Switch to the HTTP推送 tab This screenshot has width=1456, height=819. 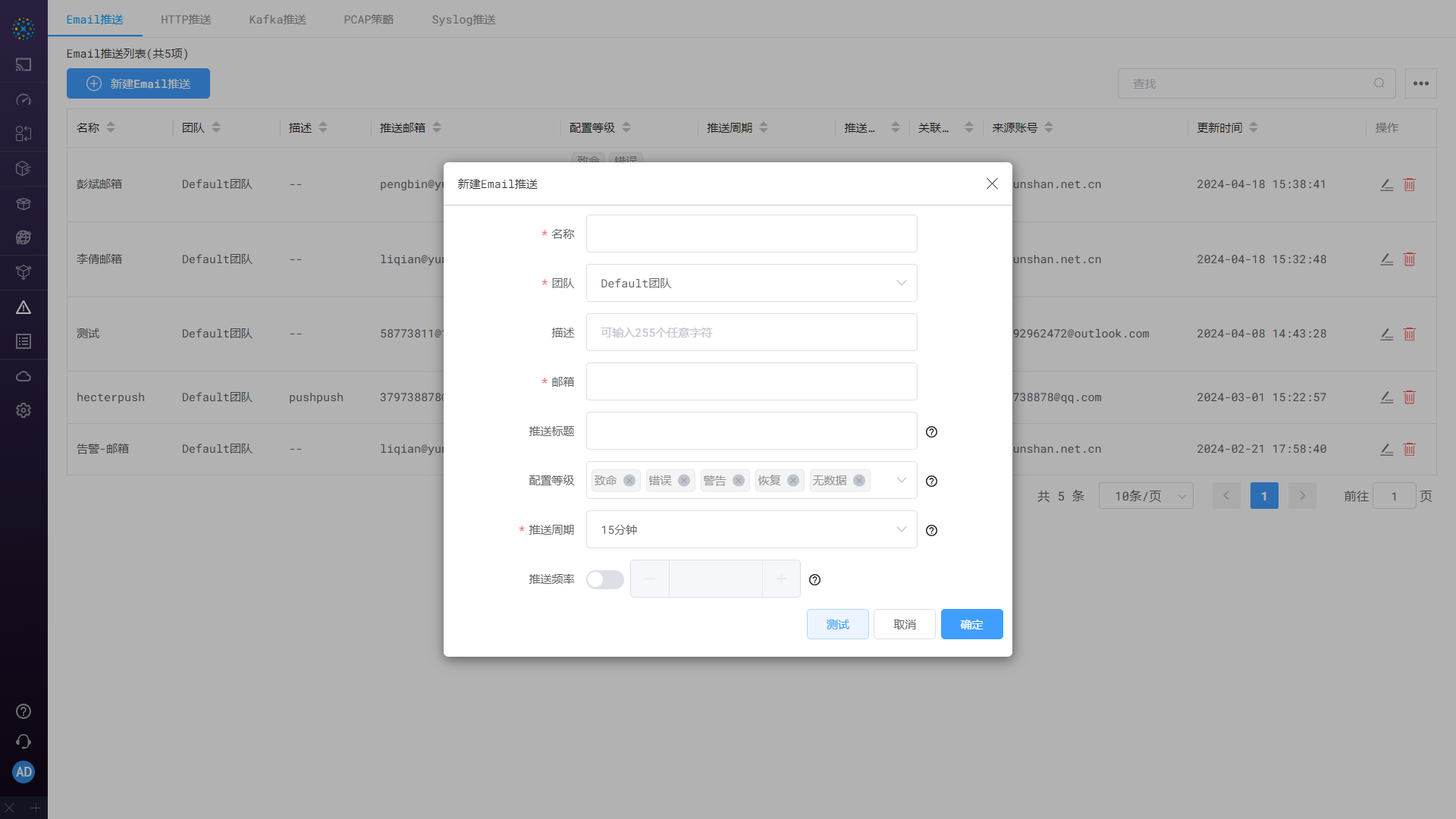click(x=185, y=19)
